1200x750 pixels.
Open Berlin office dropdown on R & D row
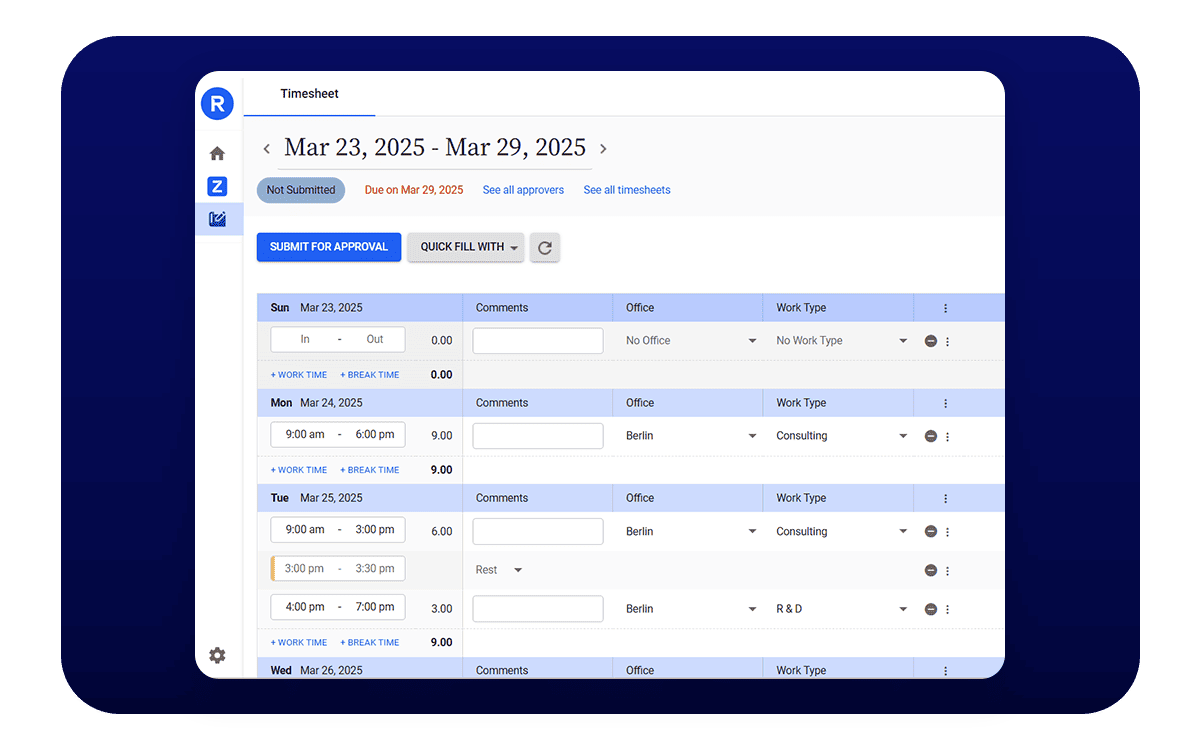click(x=691, y=609)
